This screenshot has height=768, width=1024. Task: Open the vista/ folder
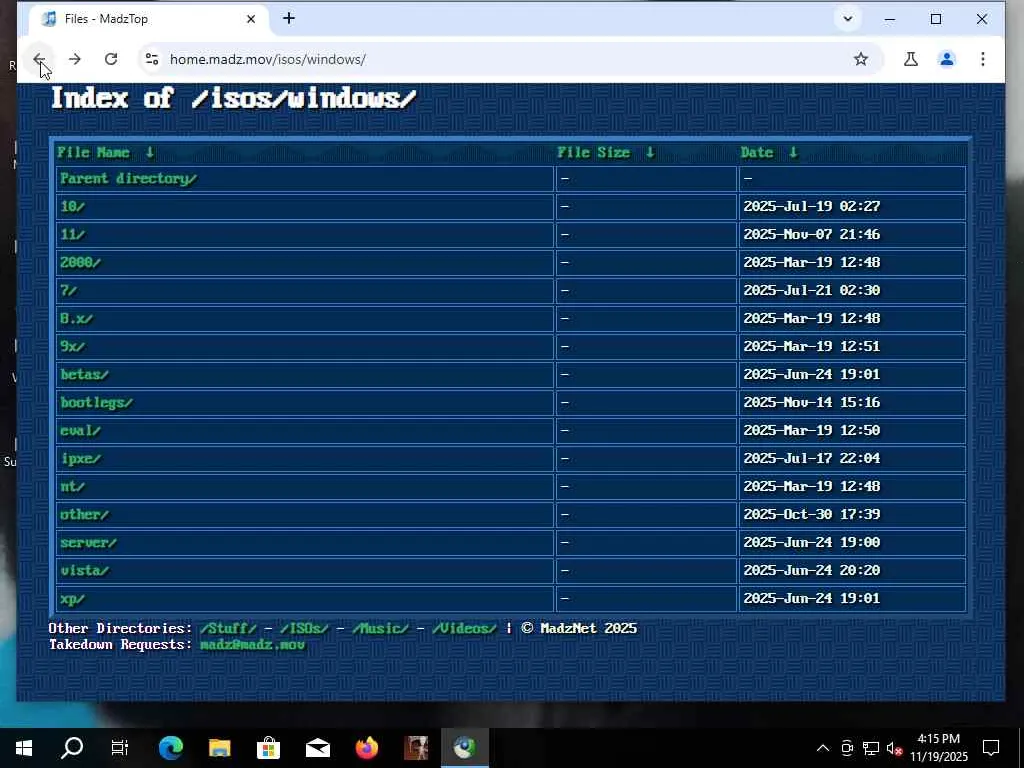pyautogui.click(x=84, y=571)
